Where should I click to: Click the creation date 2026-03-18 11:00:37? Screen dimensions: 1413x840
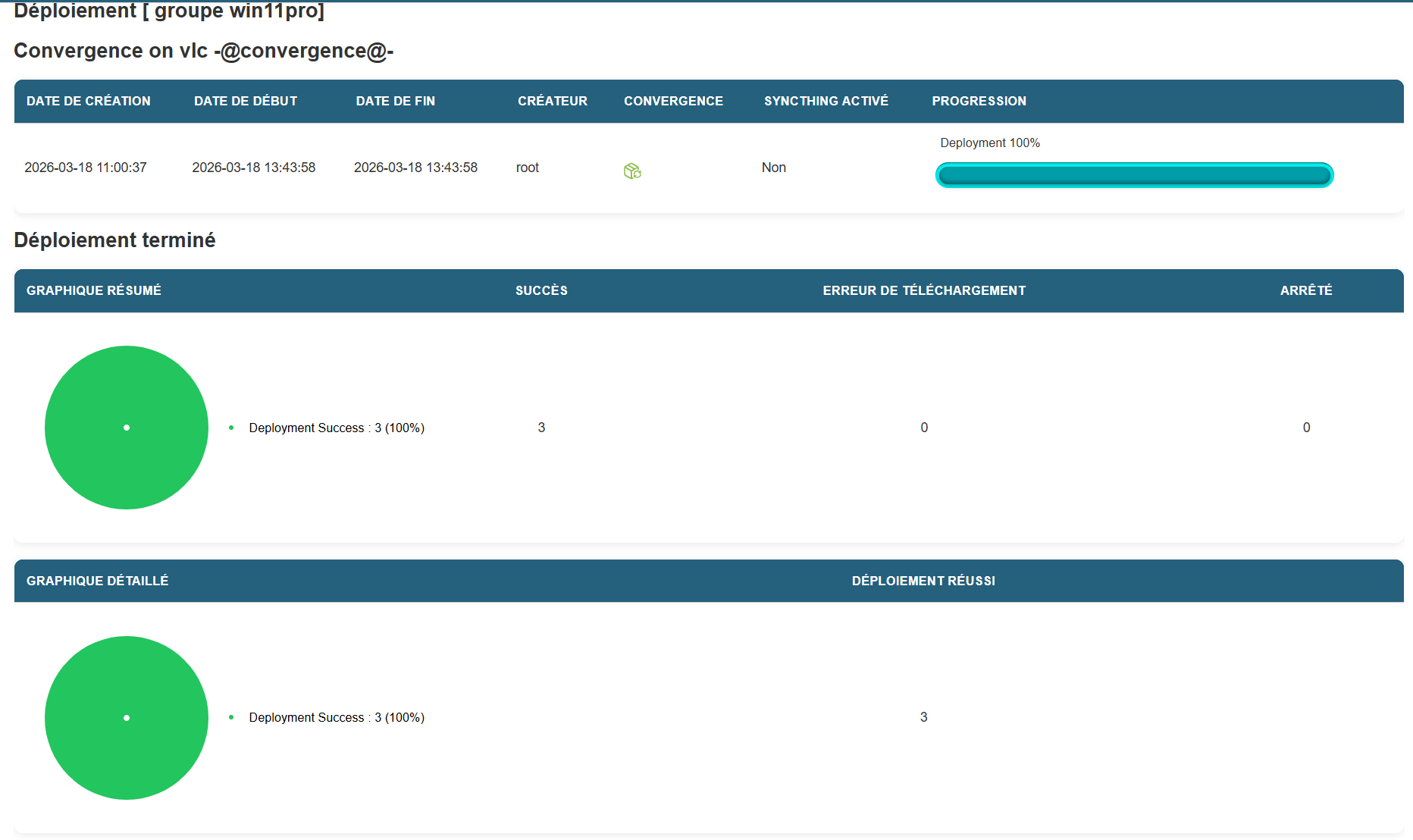[x=86, y=168]
